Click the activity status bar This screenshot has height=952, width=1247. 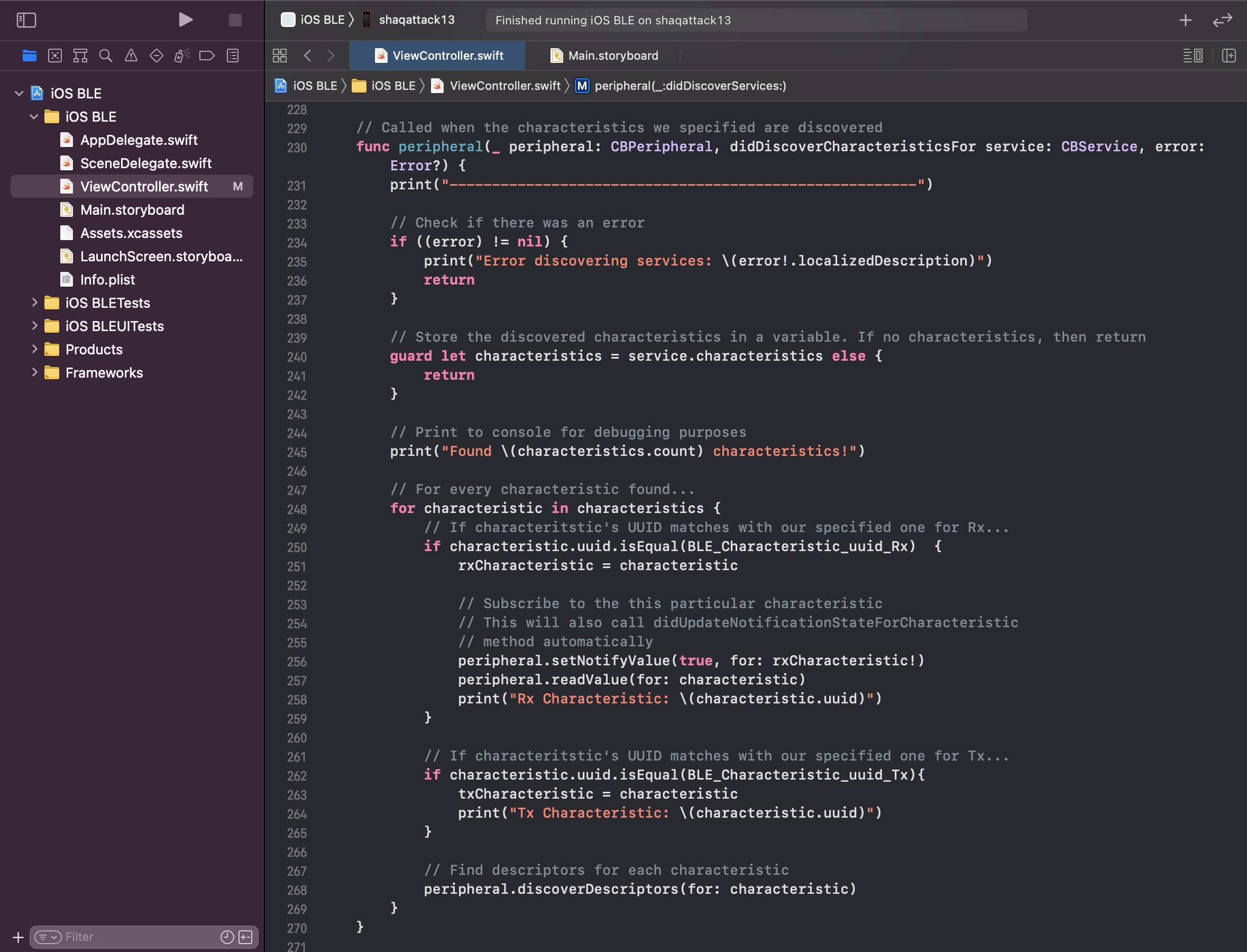tap(756, 21)
